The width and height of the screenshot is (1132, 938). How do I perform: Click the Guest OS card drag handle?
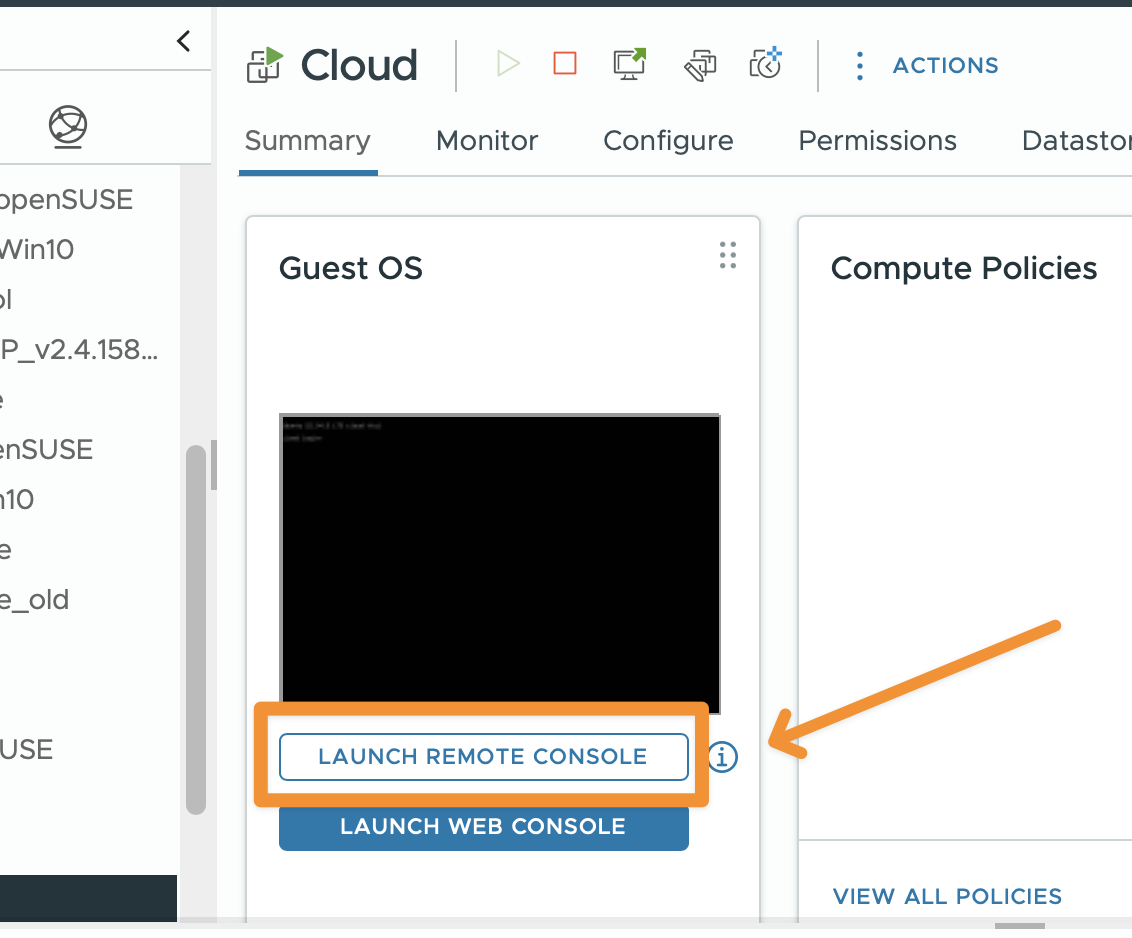728,256
